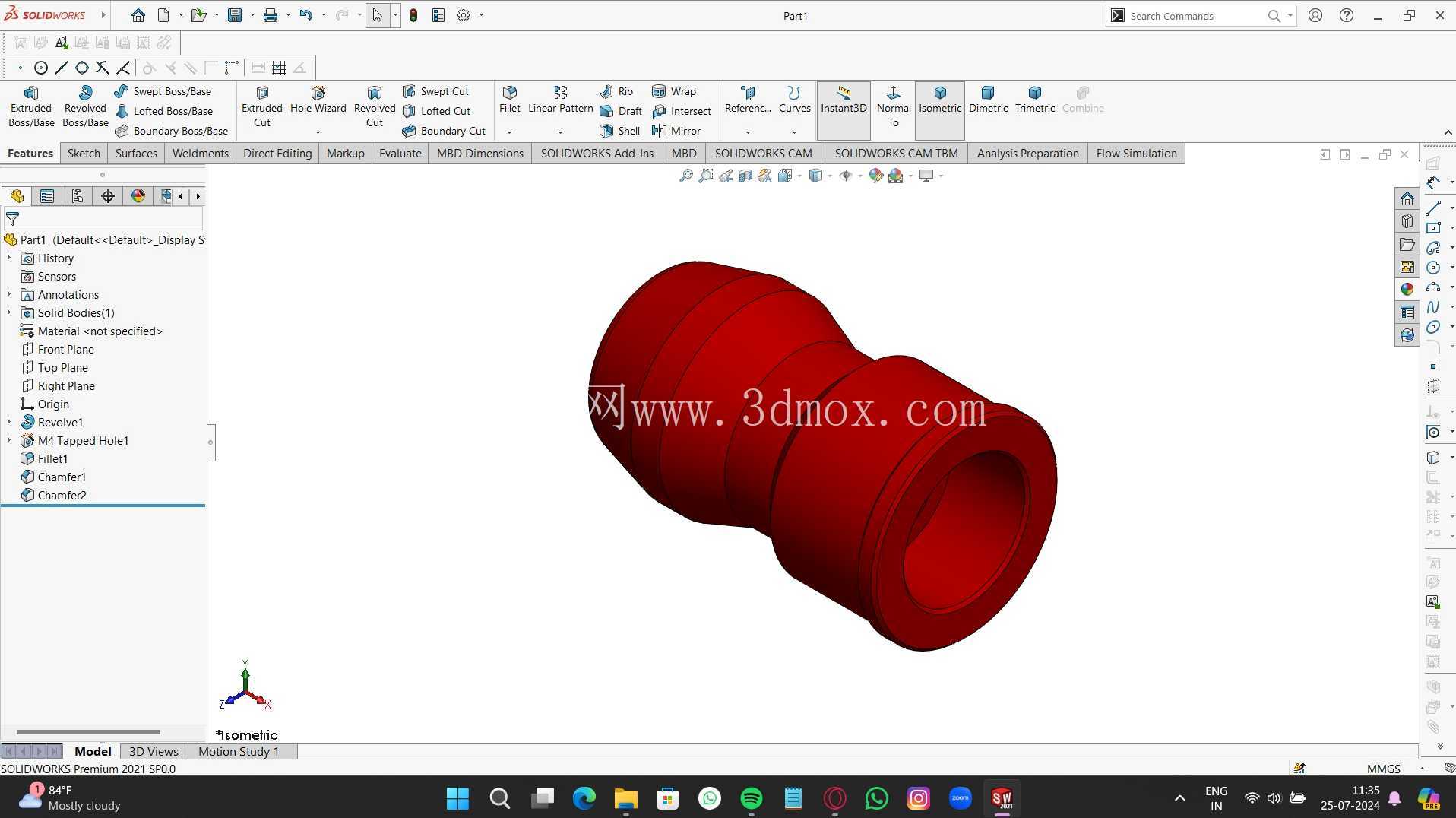Viewport: 1456px width, 818px height.
Task: Open the Surfaces tab
Action: 136,153
